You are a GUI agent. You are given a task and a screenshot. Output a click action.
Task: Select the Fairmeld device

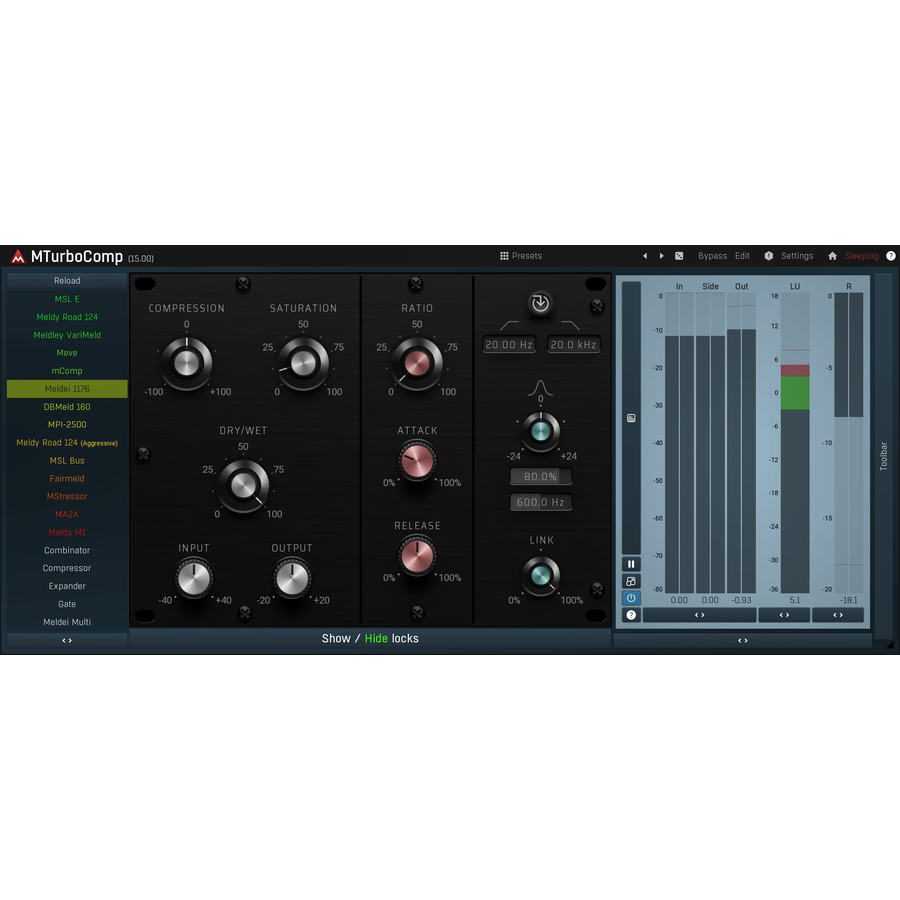[67, 479]
